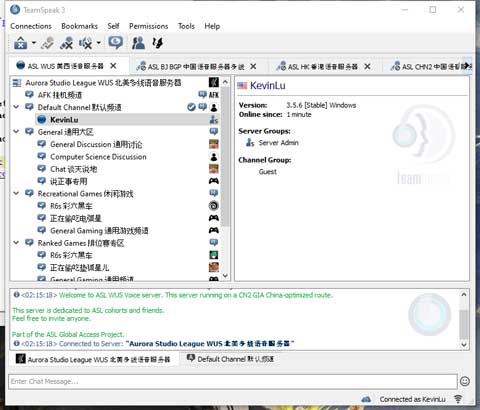
Task: Toggle the mute microphone toolbar icon
Action: pyautogui.click(x=66, y=43)
